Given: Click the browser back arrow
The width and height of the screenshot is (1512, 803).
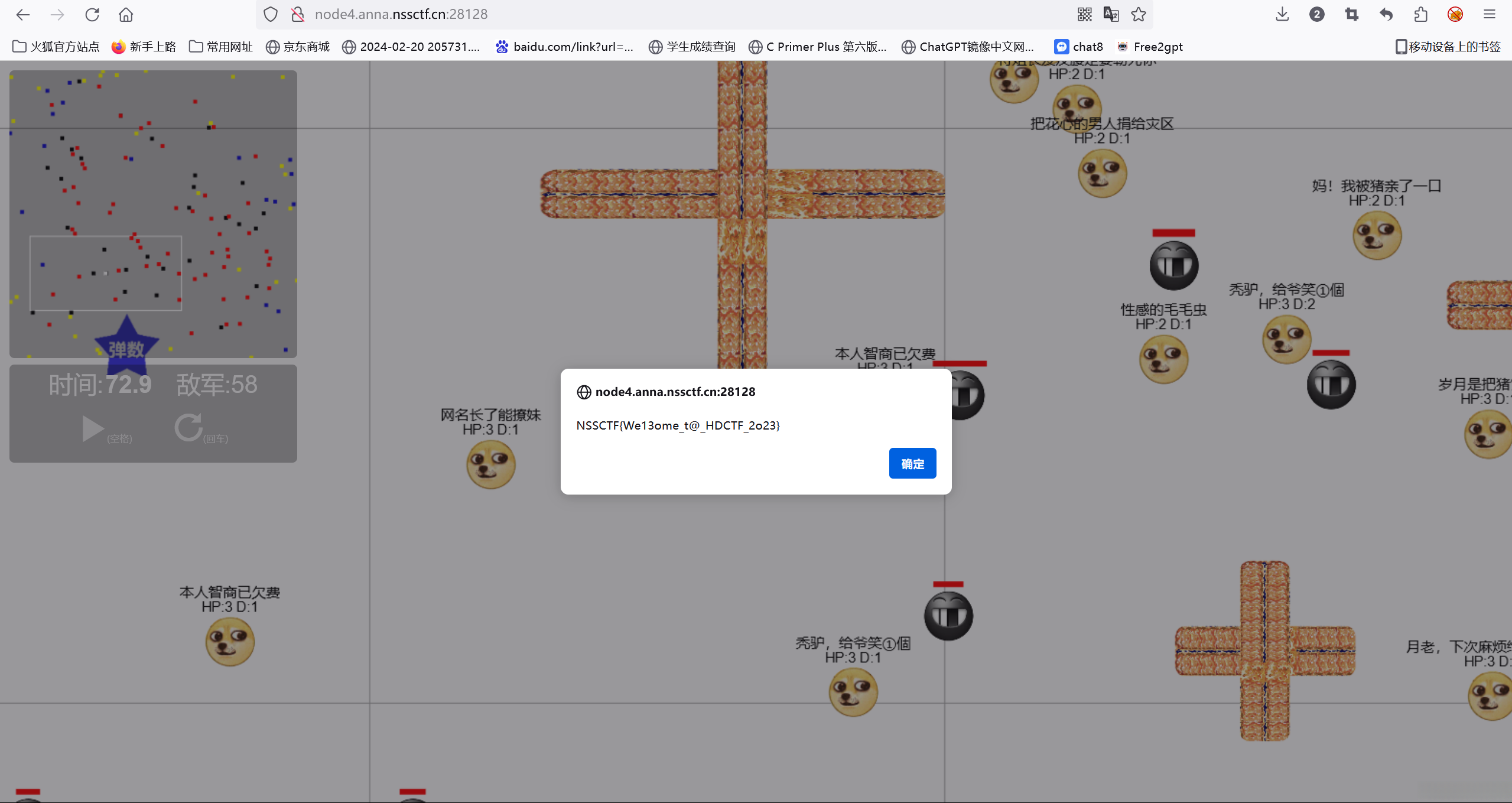Looking at the screenshot, I should 22,15.
